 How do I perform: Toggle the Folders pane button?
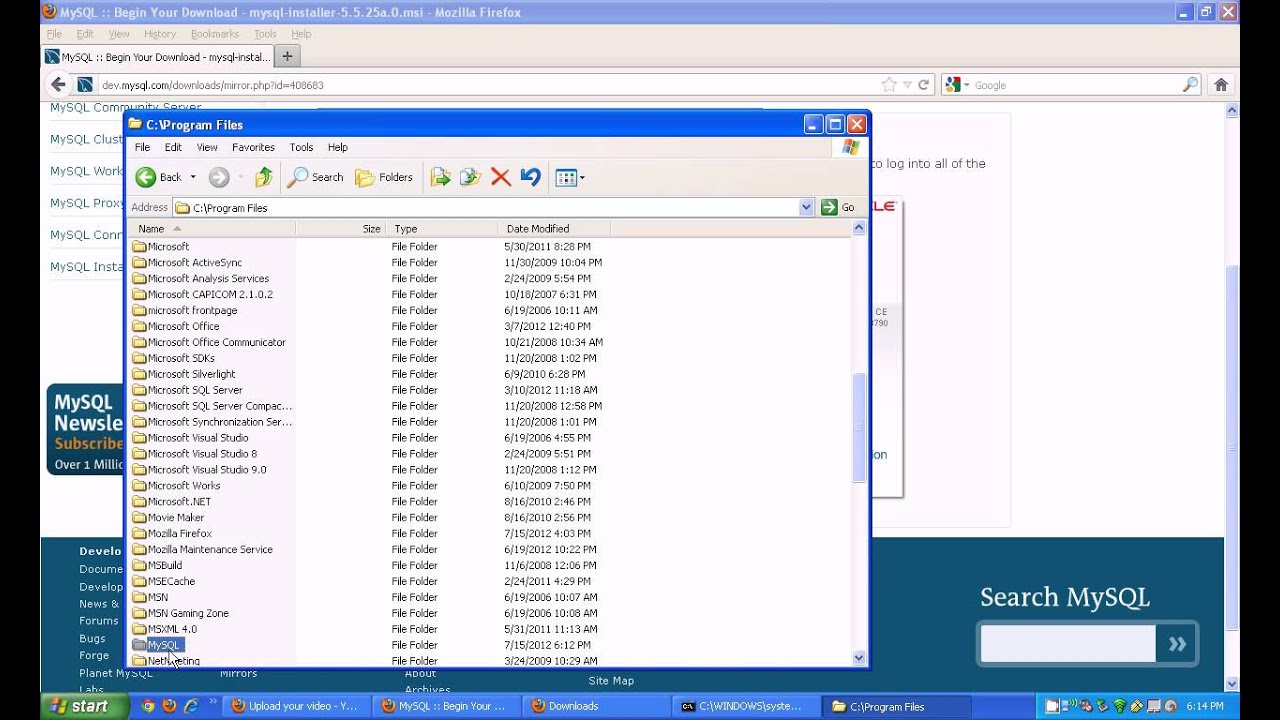pos(384,177)
